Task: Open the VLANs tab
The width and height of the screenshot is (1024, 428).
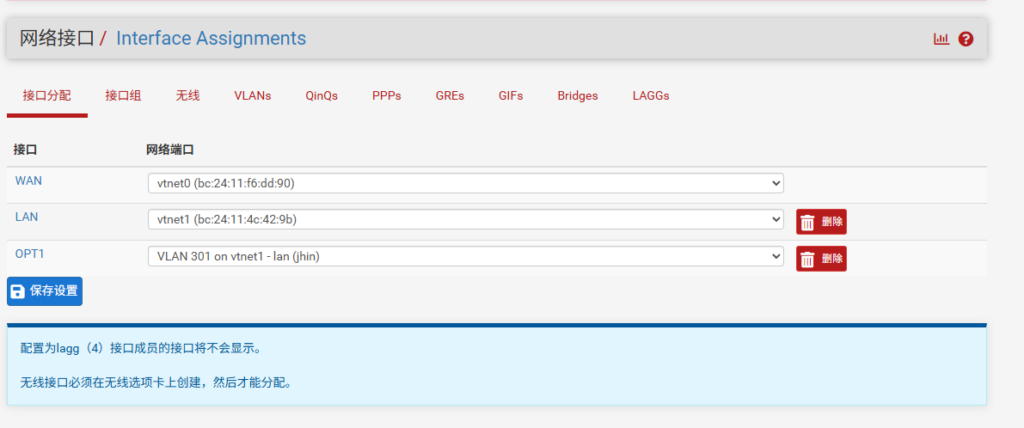Action: point(252,96)
